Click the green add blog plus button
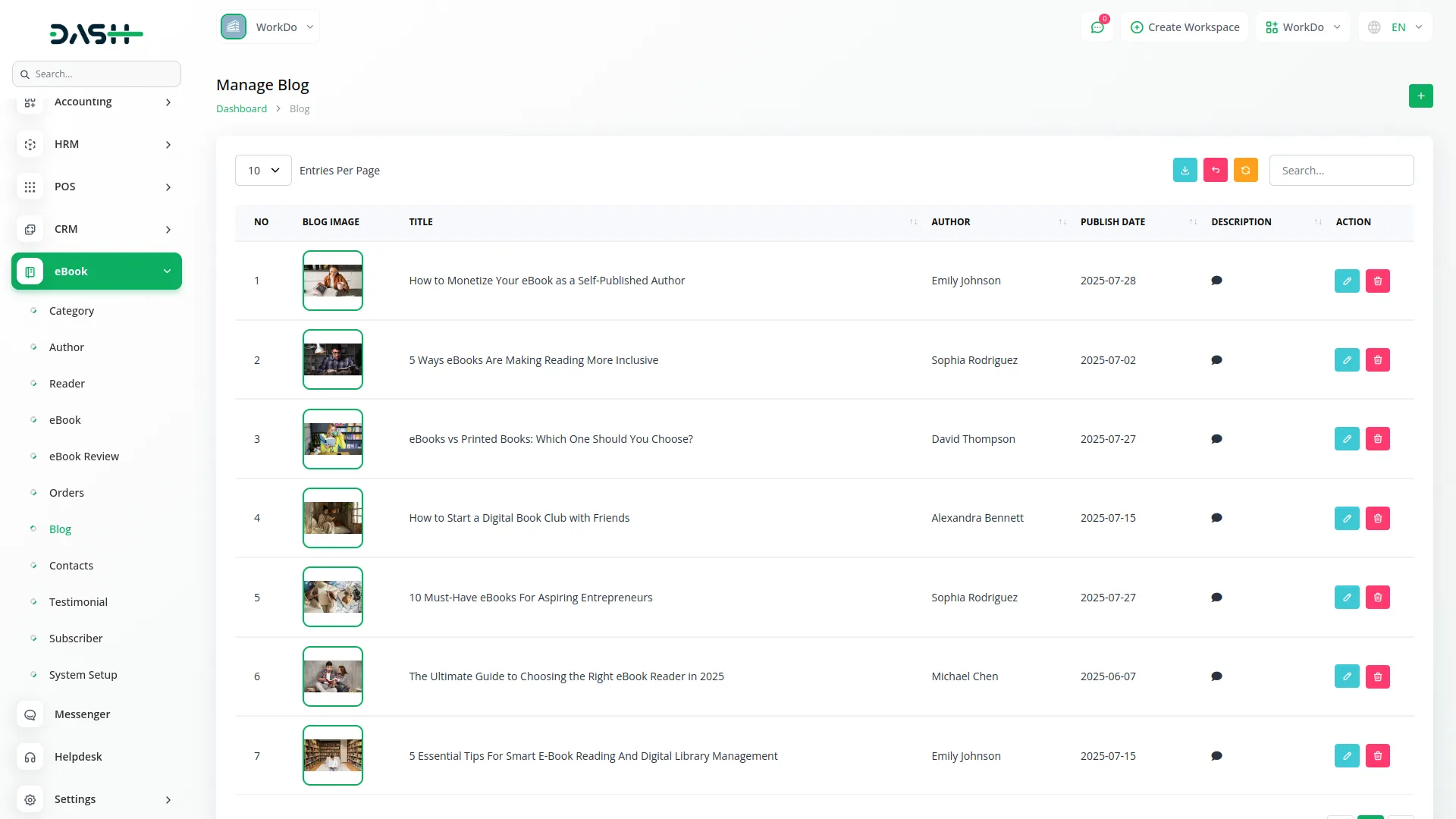This screenshot has height=819, width=1456. pos(1420,96)
